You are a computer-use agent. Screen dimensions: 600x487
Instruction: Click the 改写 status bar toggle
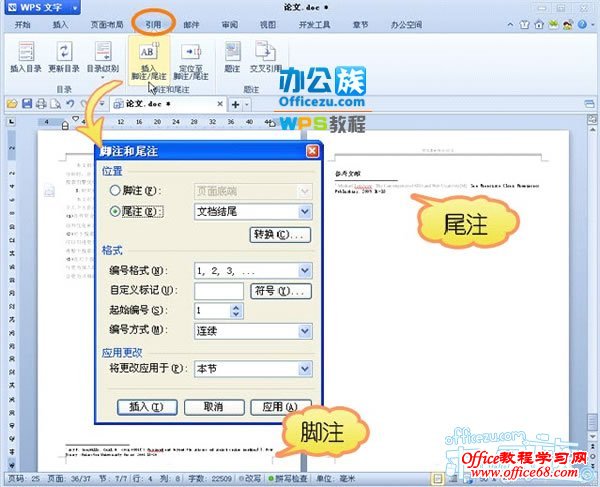[250, 479]
